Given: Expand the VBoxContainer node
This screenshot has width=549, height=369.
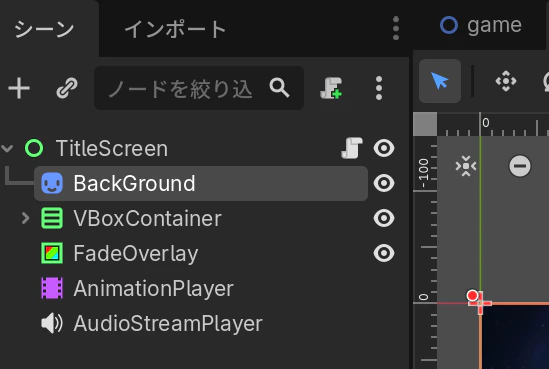Looking at the screenshot, I should pyautogui.click(x=25, y=218).
